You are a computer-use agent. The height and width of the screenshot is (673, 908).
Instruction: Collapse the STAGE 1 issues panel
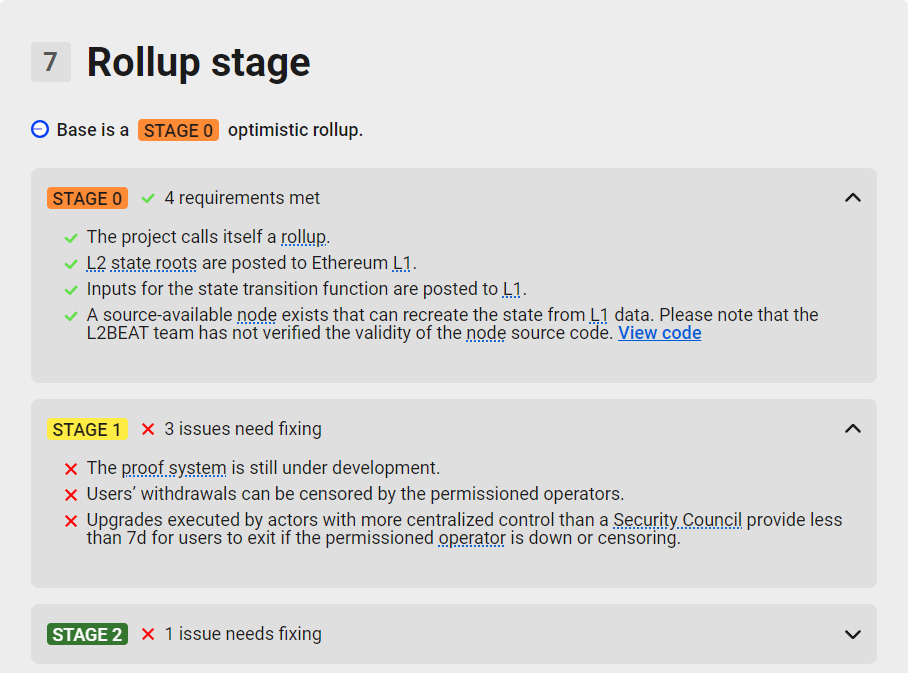pyautogui.click(x=852, y=429)
